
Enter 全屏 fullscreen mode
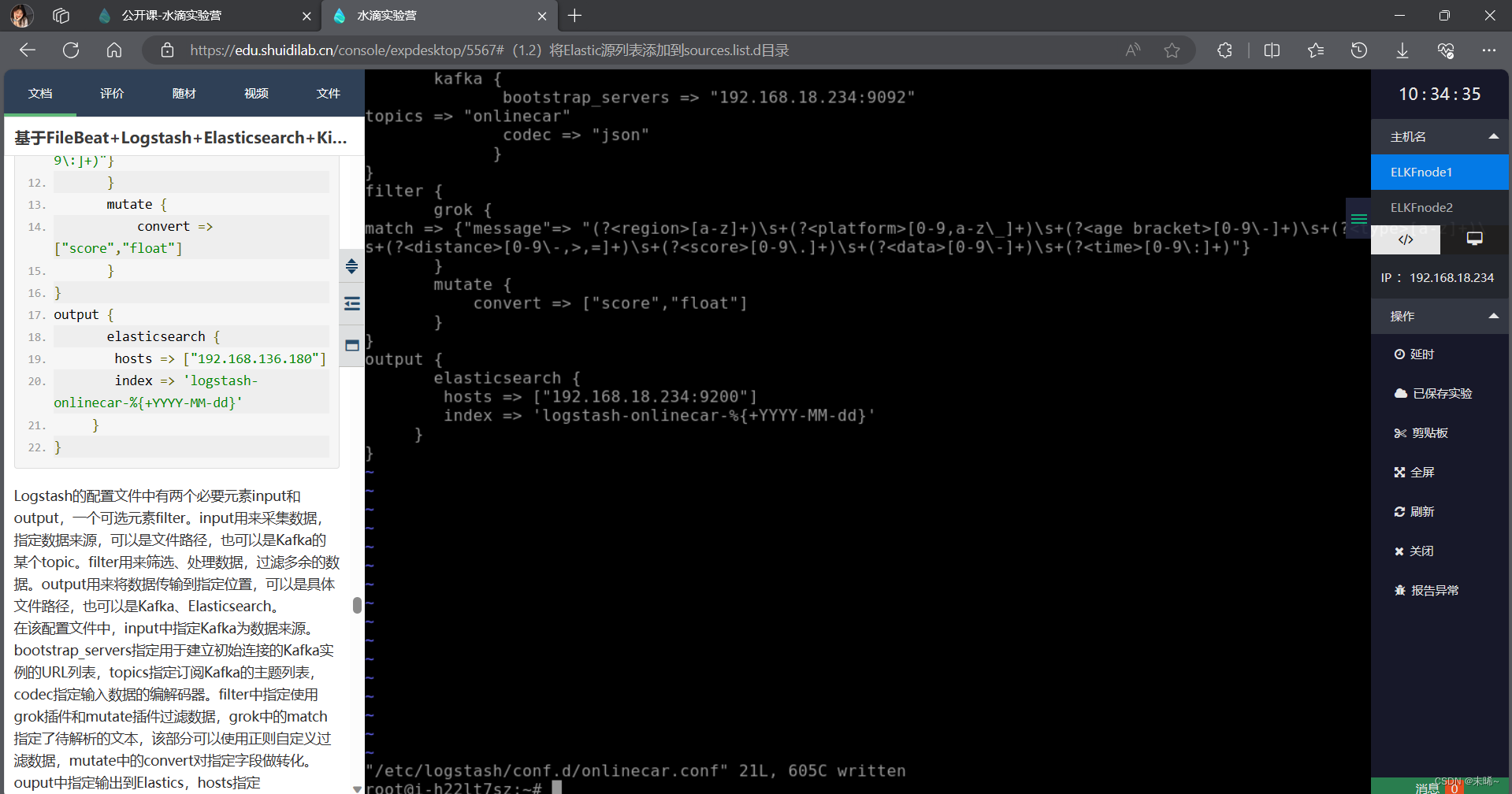(x=1414, y=473)
